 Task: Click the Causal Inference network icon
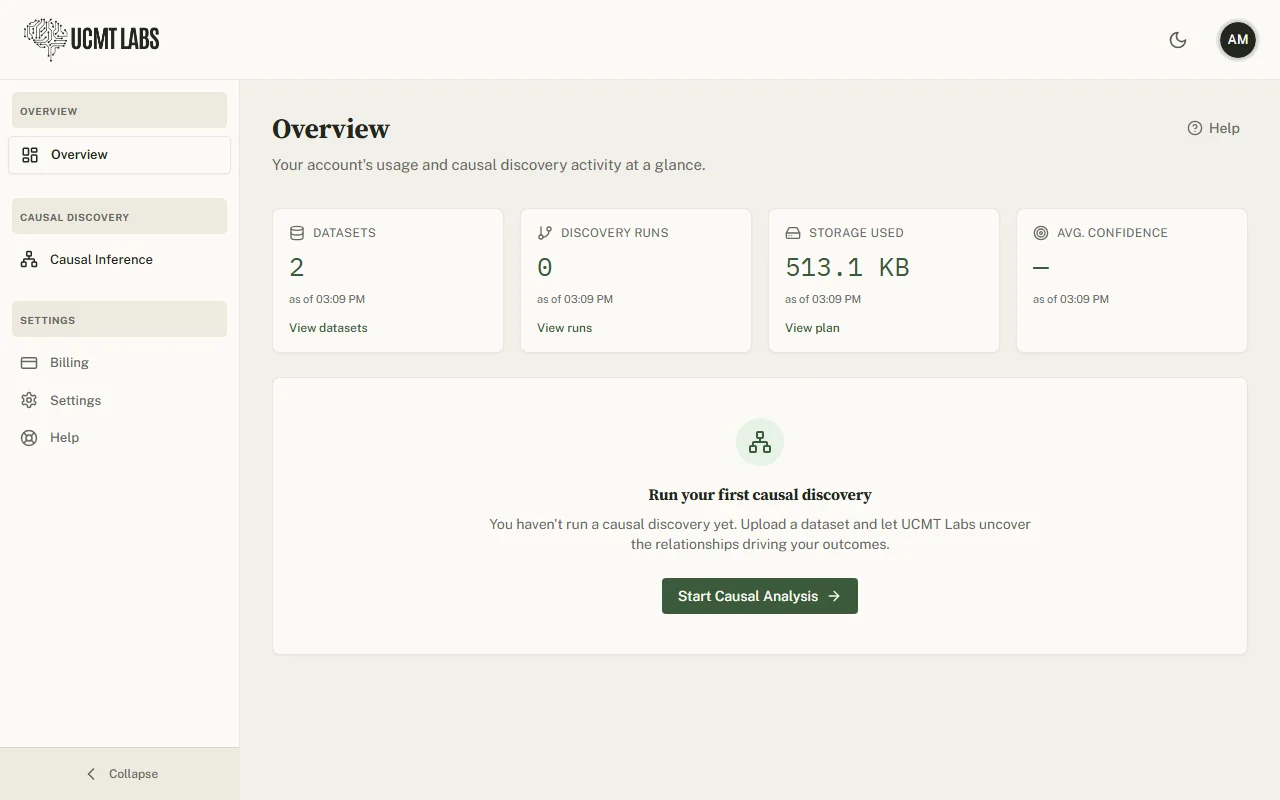click(x=29, y=260)
